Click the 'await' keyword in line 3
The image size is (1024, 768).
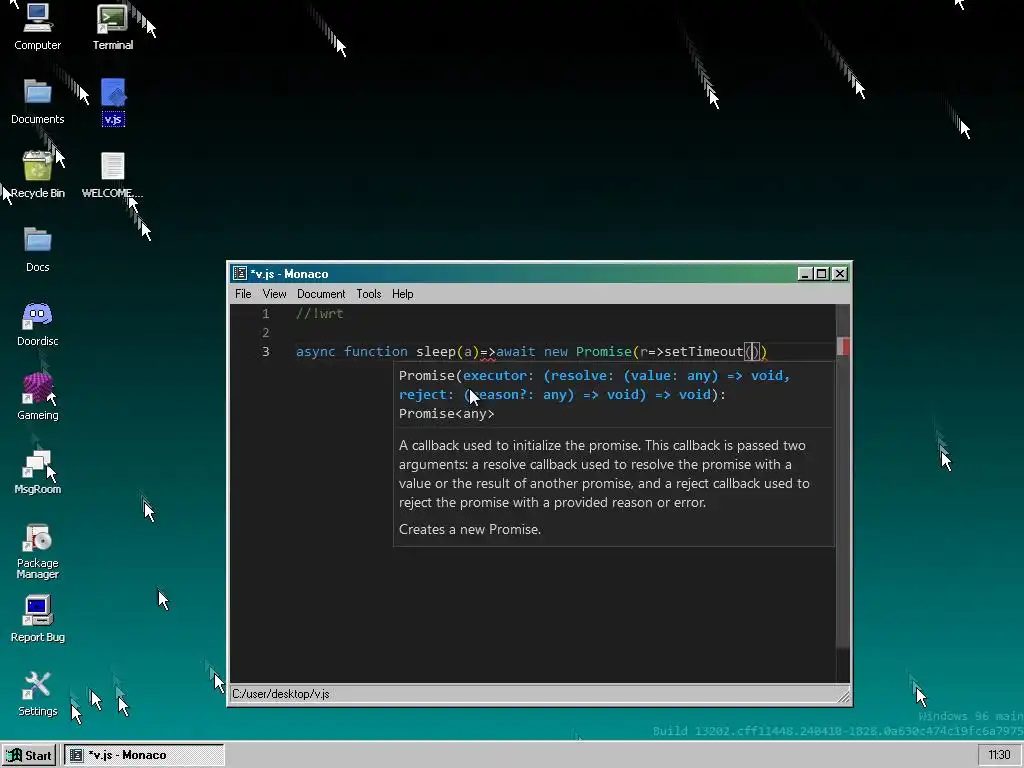pyautogui.click(x=515, y=352)
